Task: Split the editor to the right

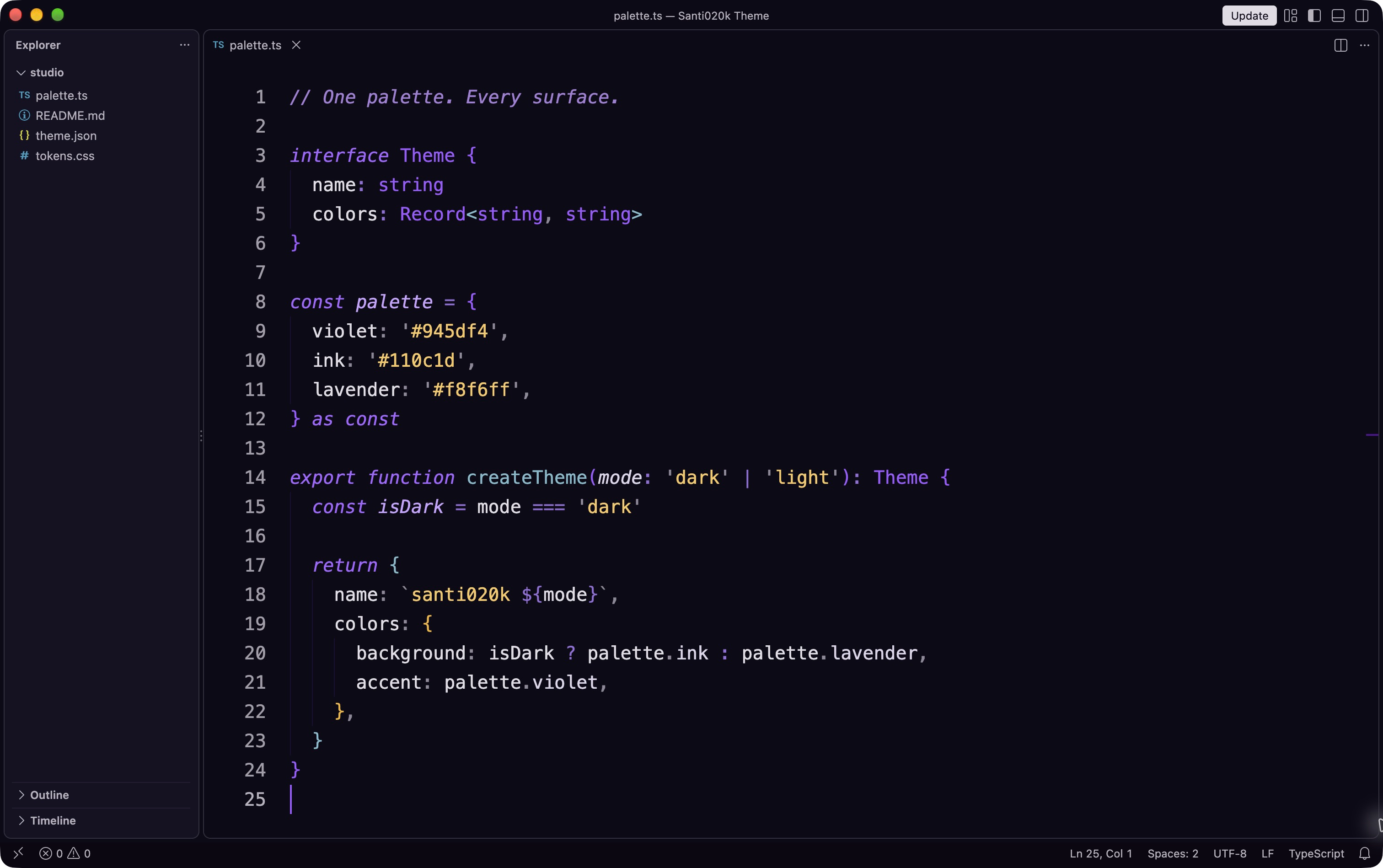Action: click(x=1340, y=45)
